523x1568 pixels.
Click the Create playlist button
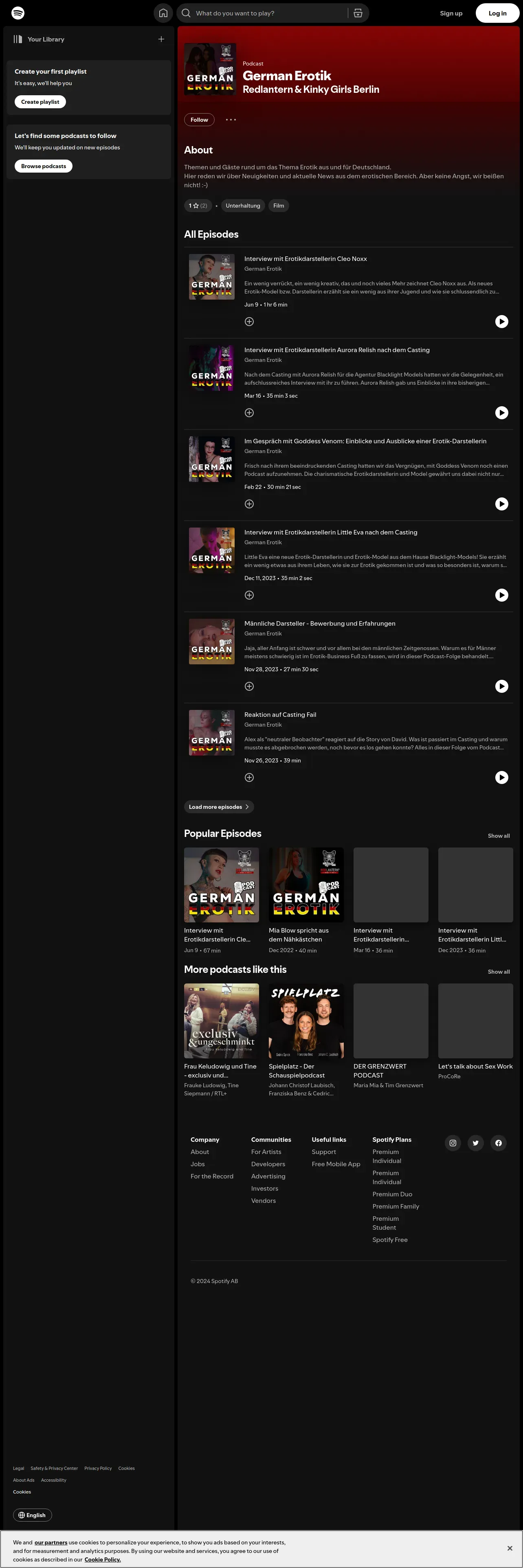pyautogui.click(x=40, y=102)
